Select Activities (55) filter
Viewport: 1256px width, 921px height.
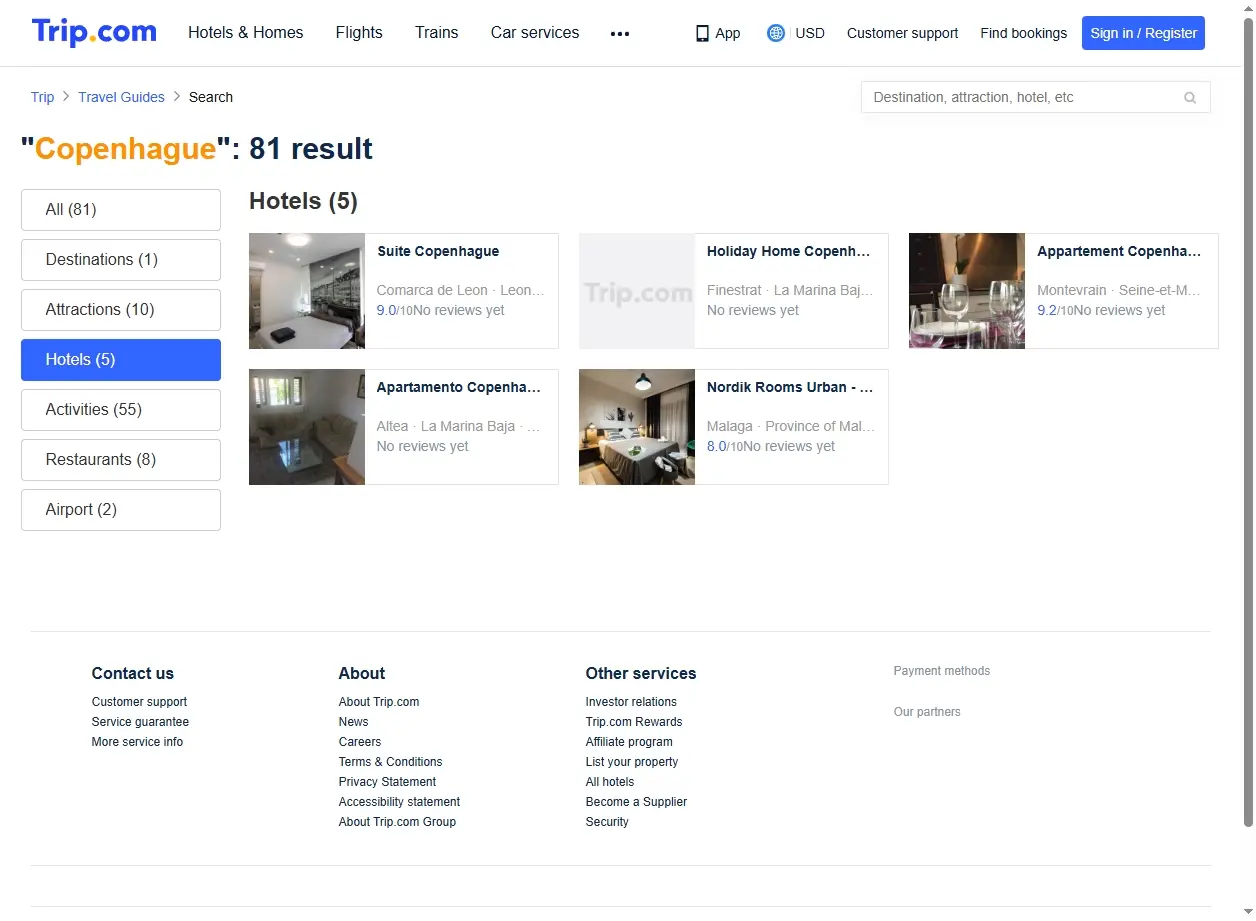[x=121, y=410]
